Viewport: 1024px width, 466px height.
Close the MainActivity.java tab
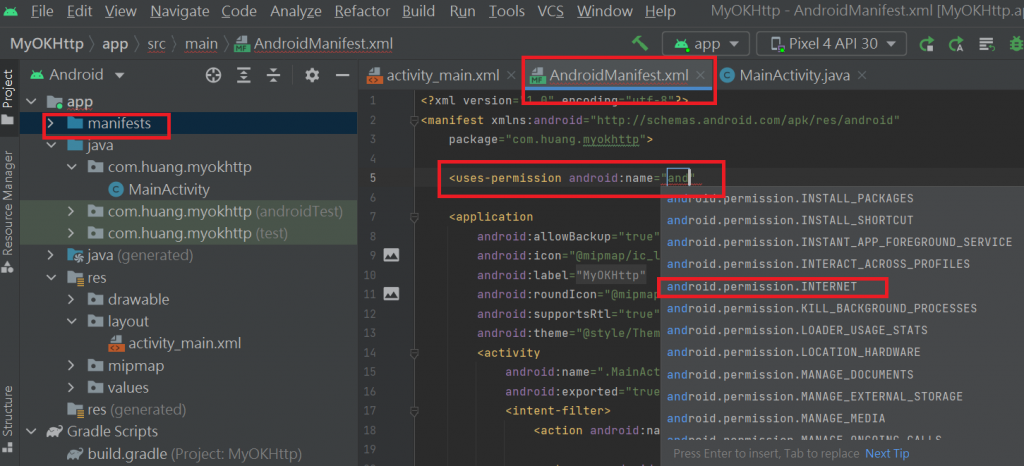862,76
